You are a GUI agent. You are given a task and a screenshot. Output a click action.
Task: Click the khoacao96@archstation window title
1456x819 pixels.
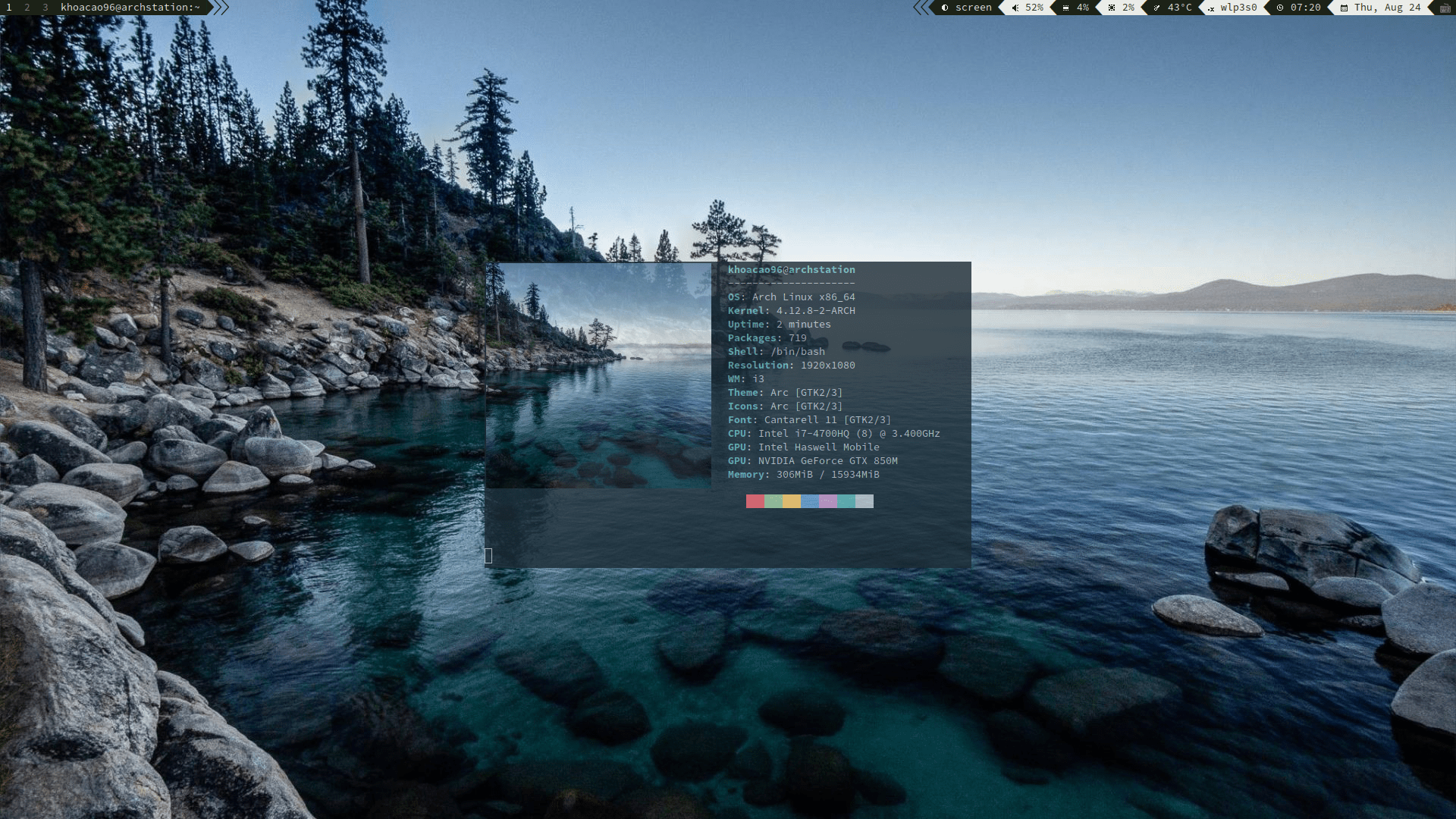(130, 8)
